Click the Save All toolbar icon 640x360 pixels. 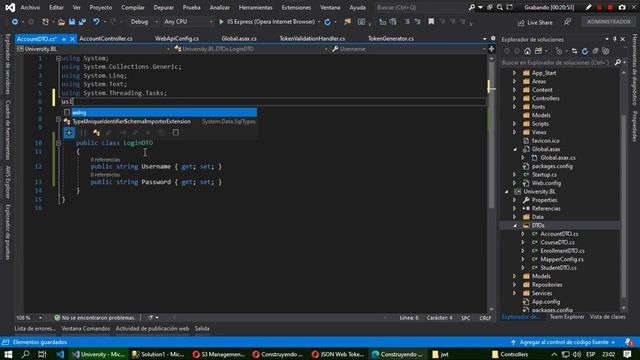tap(82, 22)
